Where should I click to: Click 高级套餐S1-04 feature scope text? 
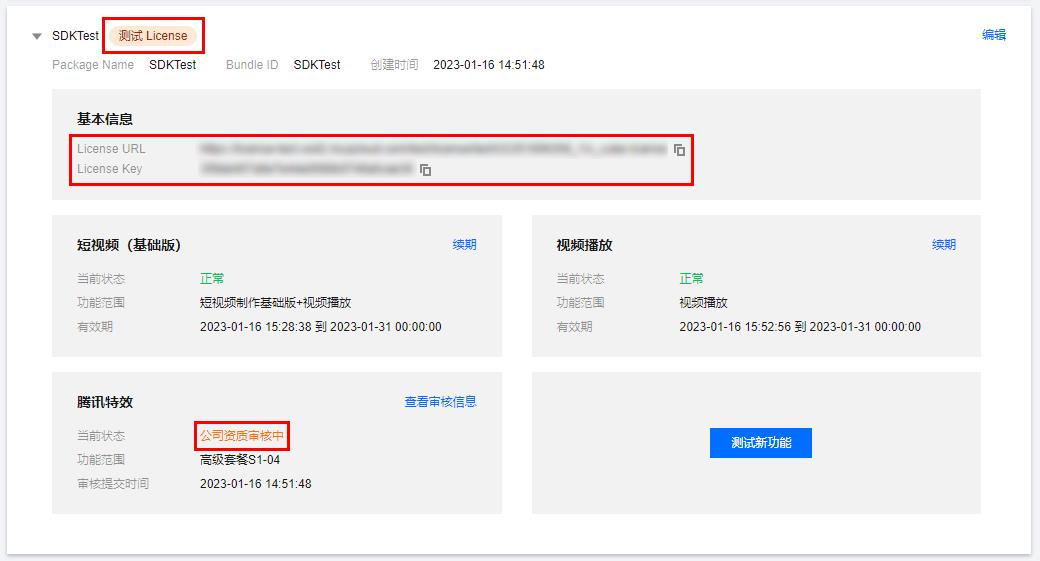click(x=240, y=460)
